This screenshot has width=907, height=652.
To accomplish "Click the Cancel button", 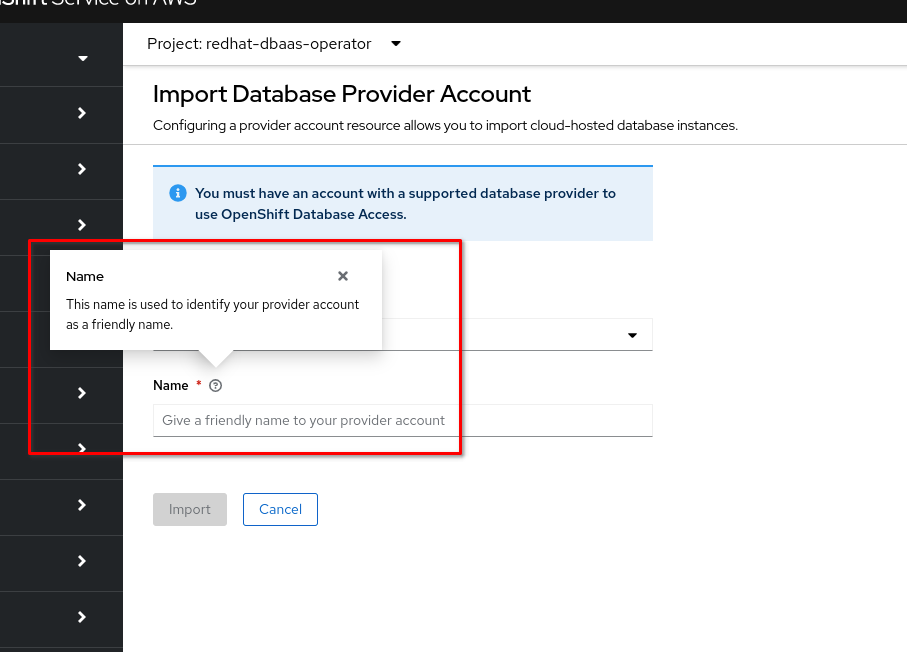I will tap(280, 509).
